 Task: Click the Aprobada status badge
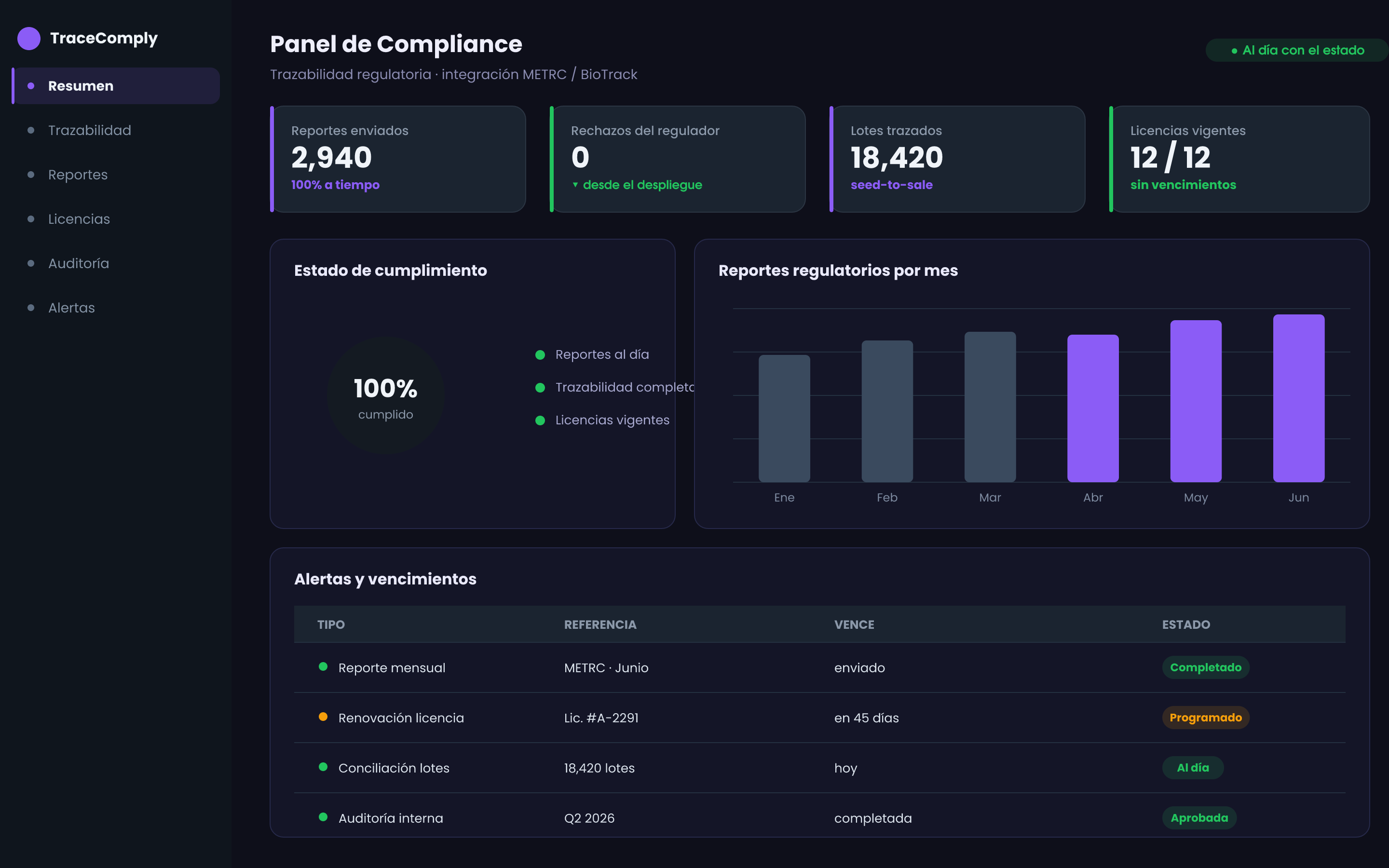[1199, 818]
